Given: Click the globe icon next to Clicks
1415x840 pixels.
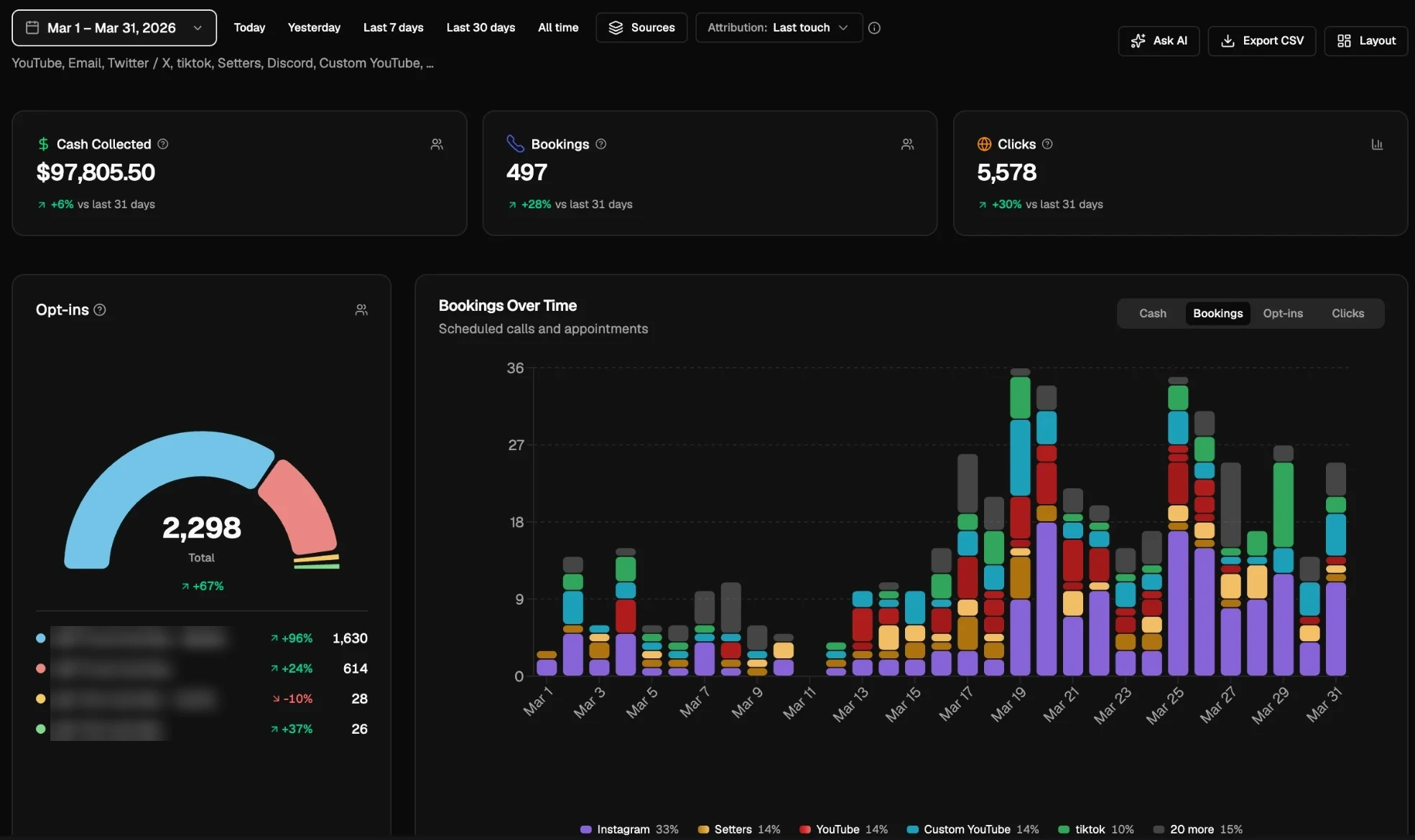Looking at the screenshot, I should click(x=984, y=144).
